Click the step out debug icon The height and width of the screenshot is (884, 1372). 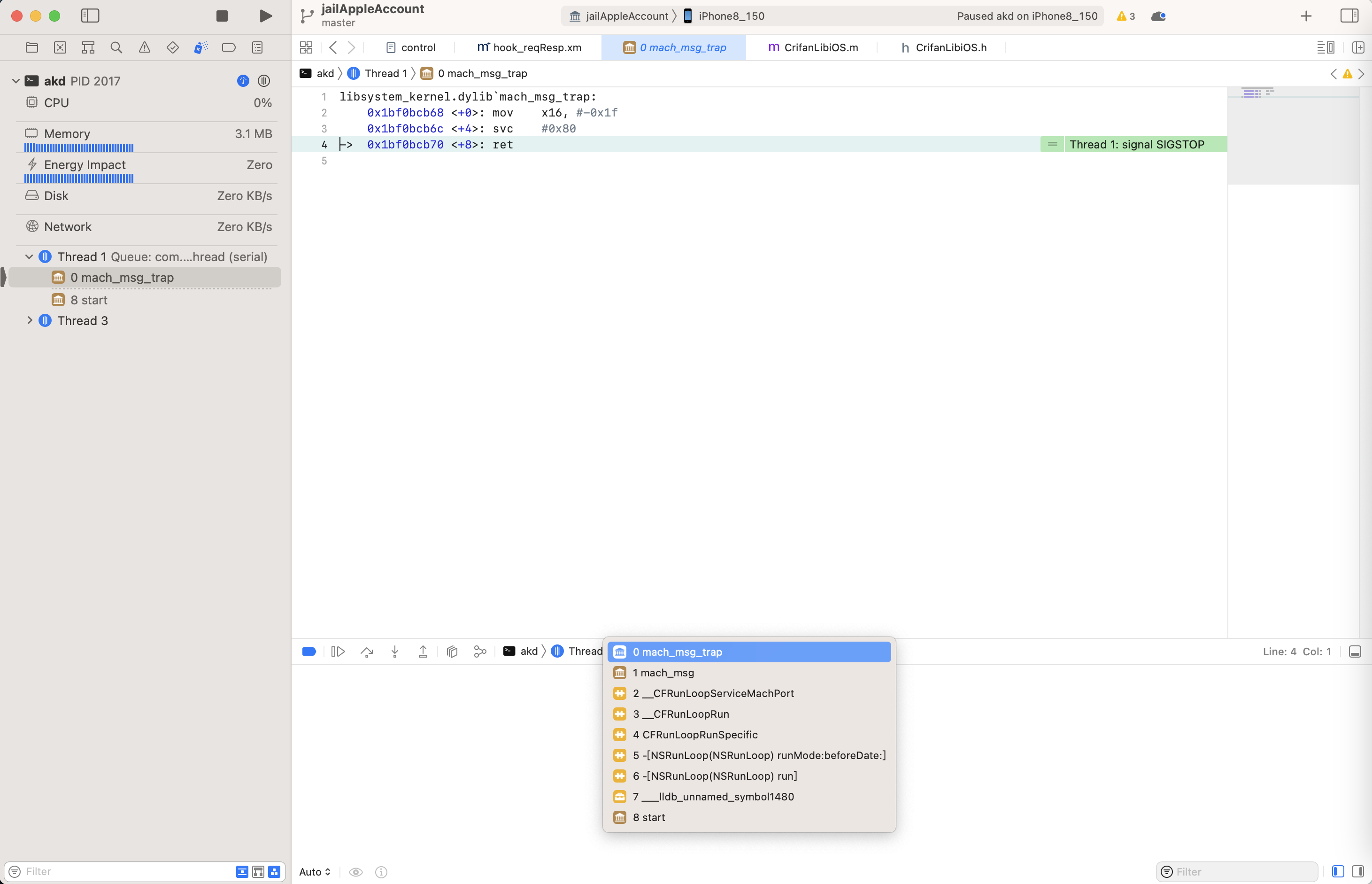(424, 651)
